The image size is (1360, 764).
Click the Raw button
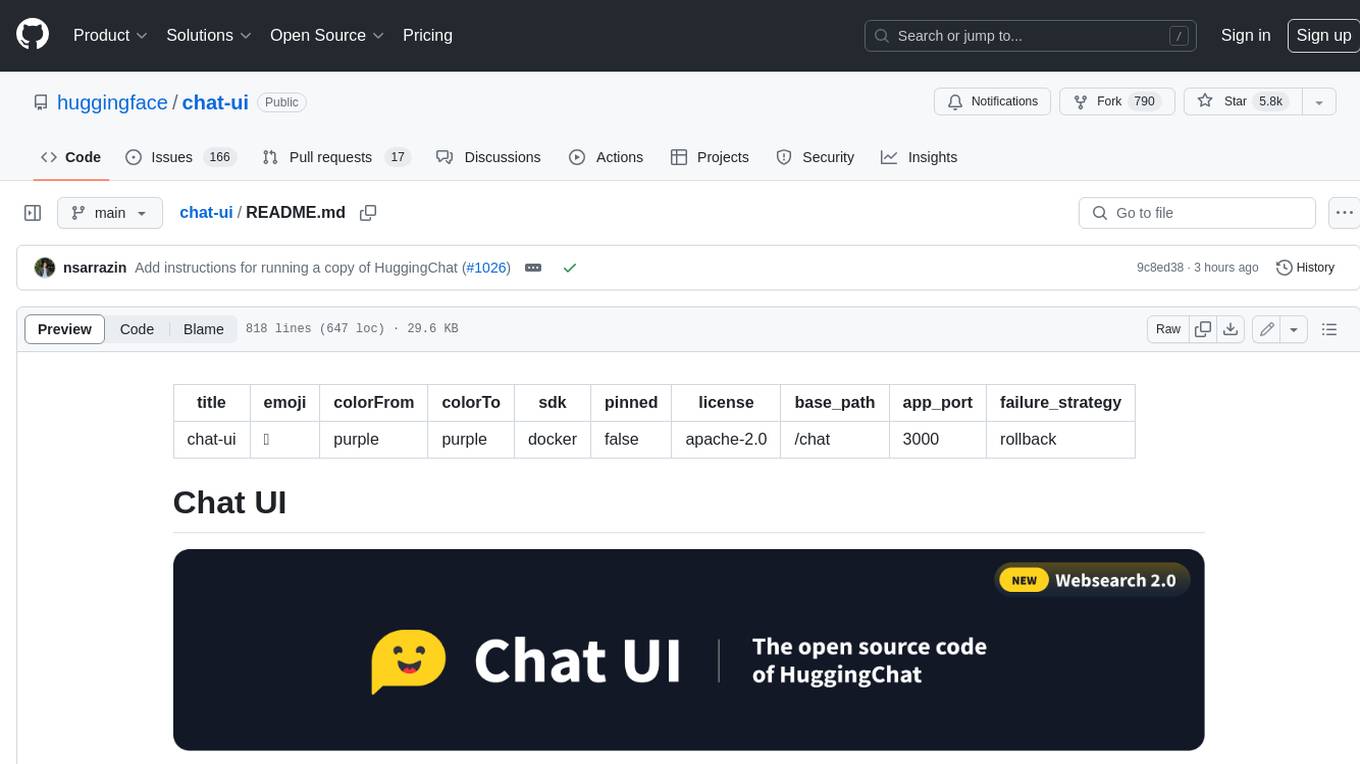point(1168,329)
